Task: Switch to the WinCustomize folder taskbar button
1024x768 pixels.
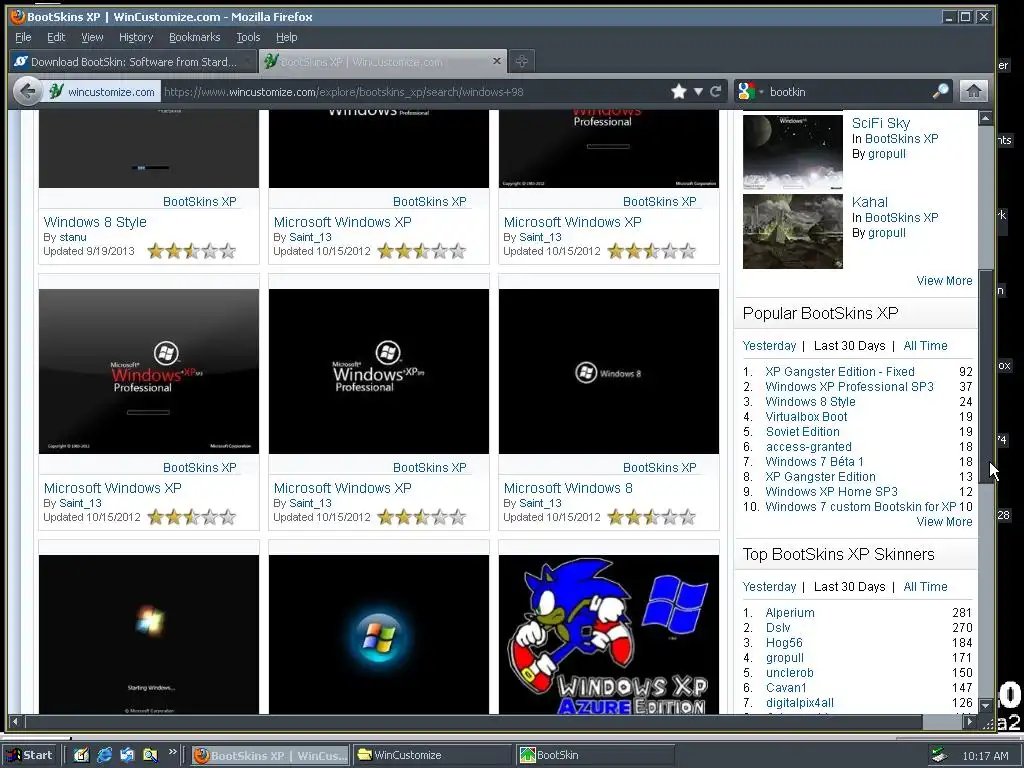Action: [x=433, y=755]
